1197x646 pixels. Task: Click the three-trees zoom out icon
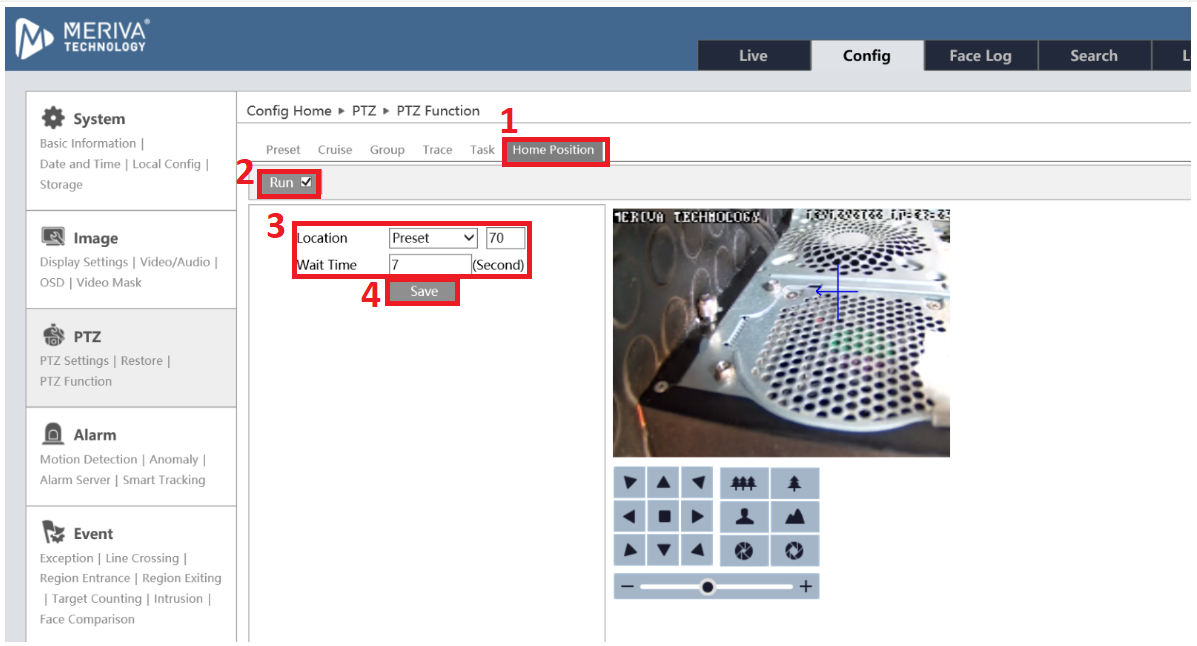[x=744, y=483]
